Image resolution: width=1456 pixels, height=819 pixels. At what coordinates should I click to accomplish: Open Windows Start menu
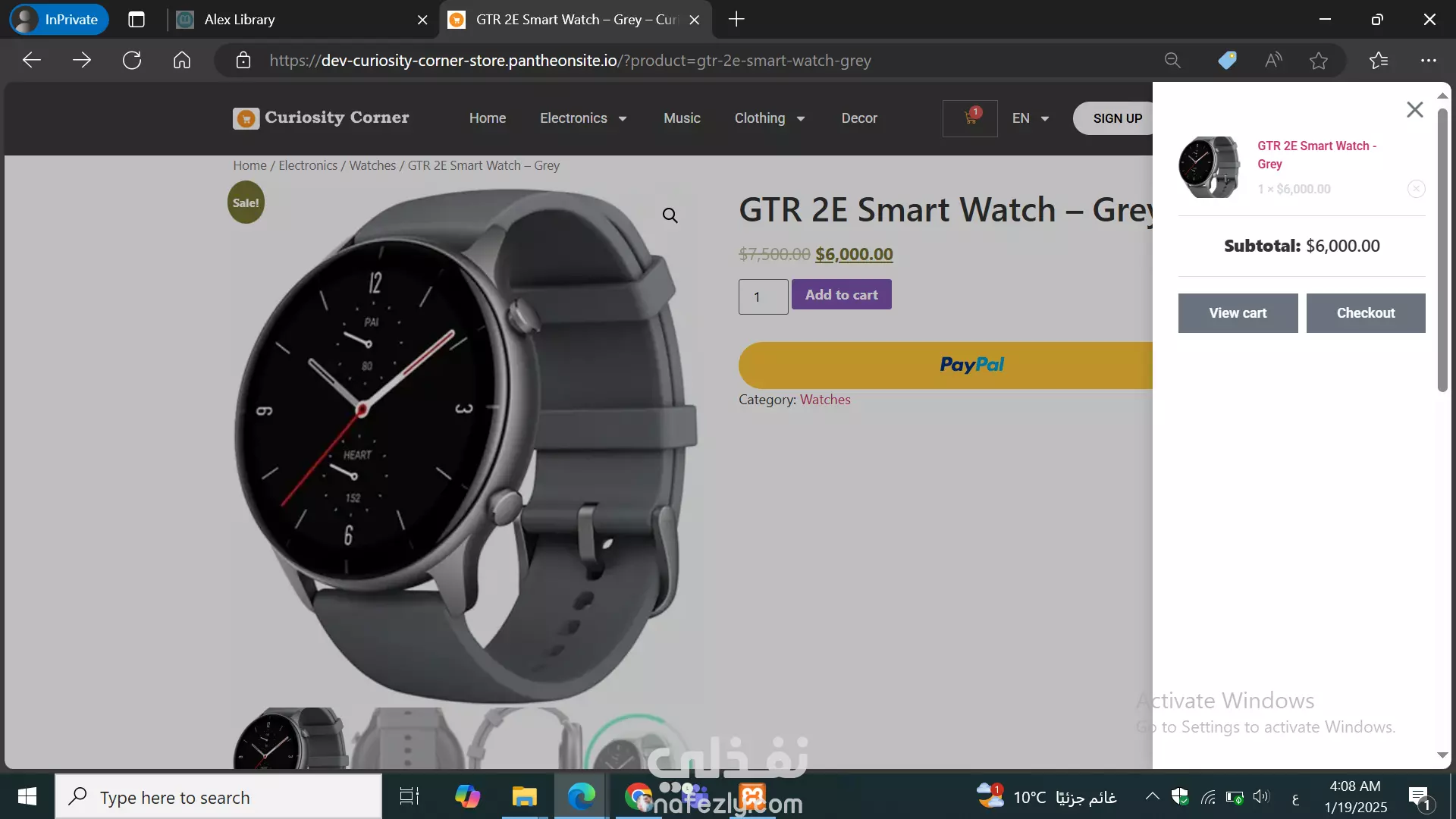point(27,796)
